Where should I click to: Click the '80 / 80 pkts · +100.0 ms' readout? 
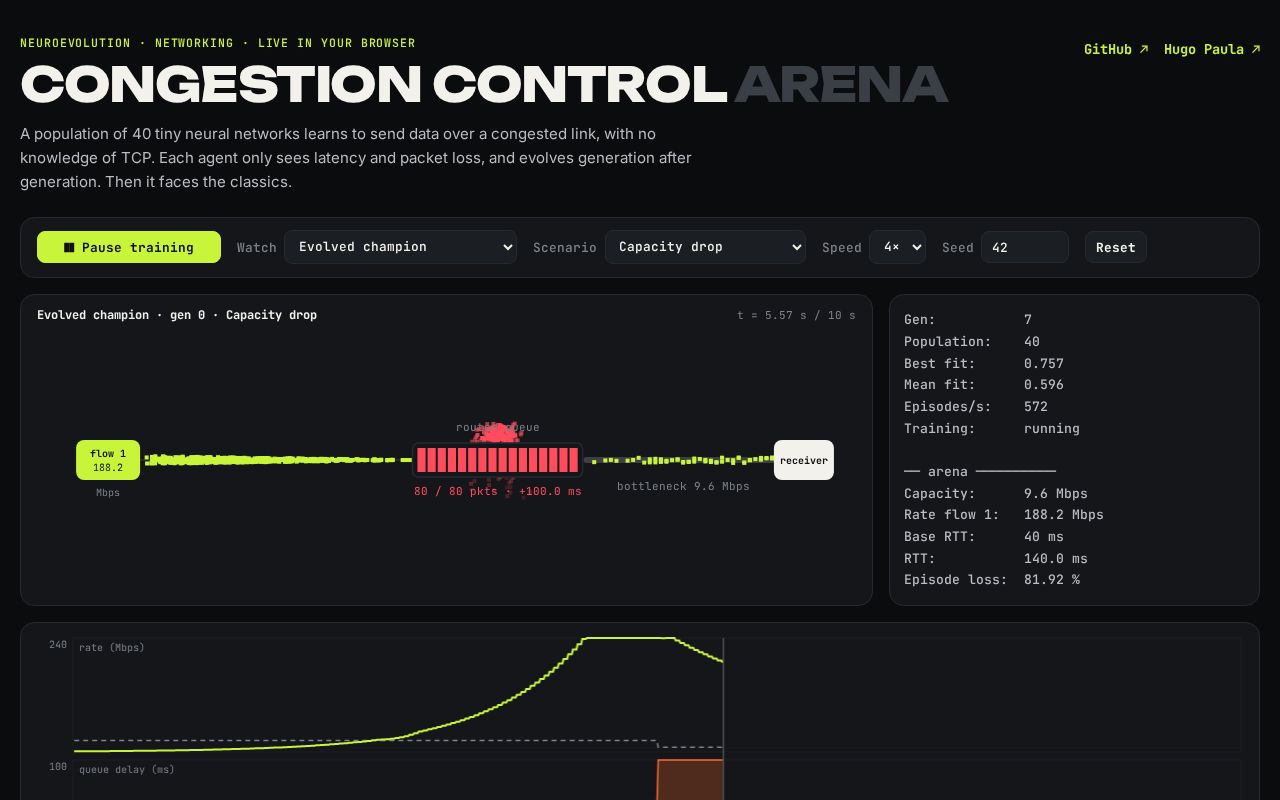tap(498, 491)
